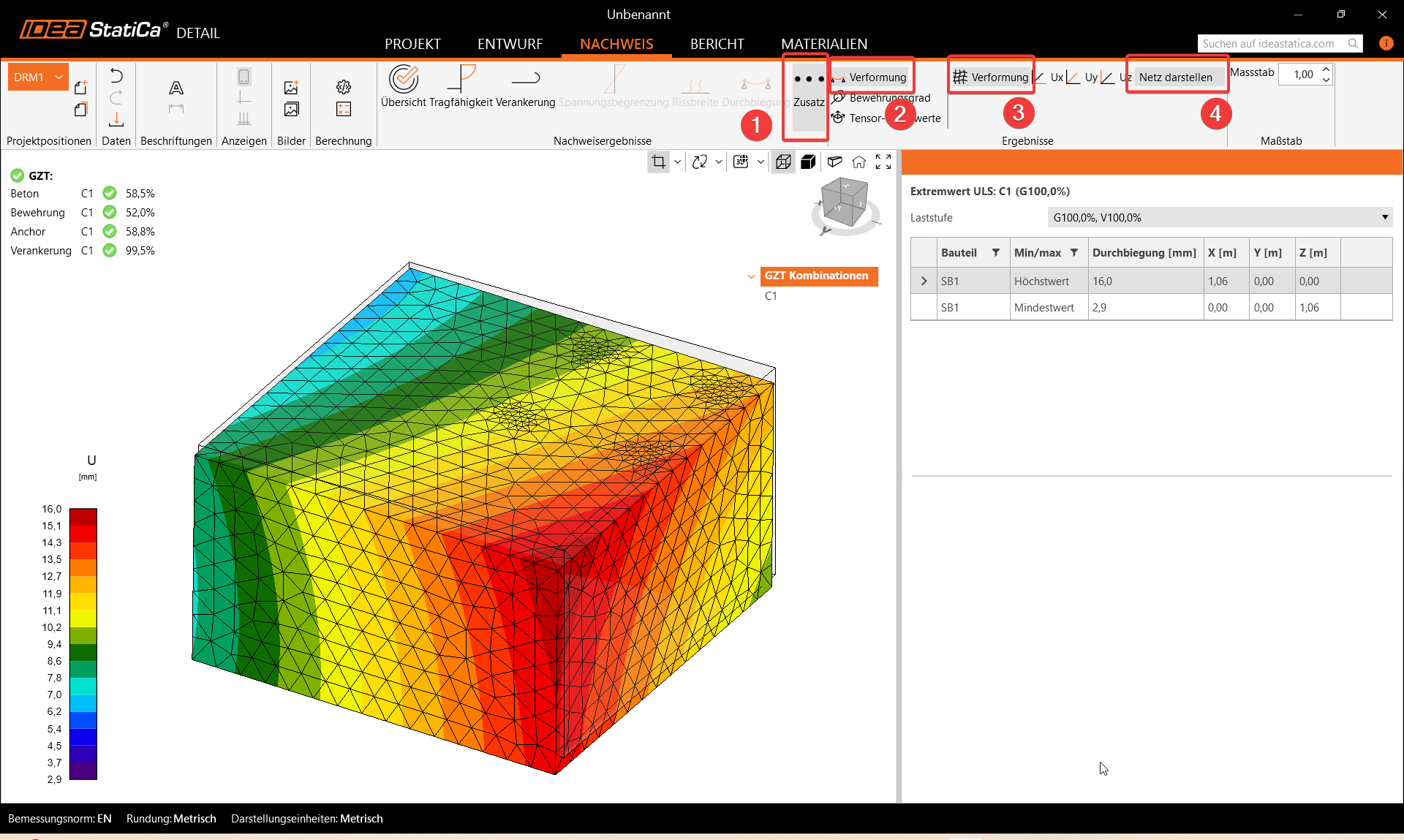This screenshot has width=1404, height=840.
Task: Toggle Verformung deformation in Ergebnisse group
Action: (991, 77)
